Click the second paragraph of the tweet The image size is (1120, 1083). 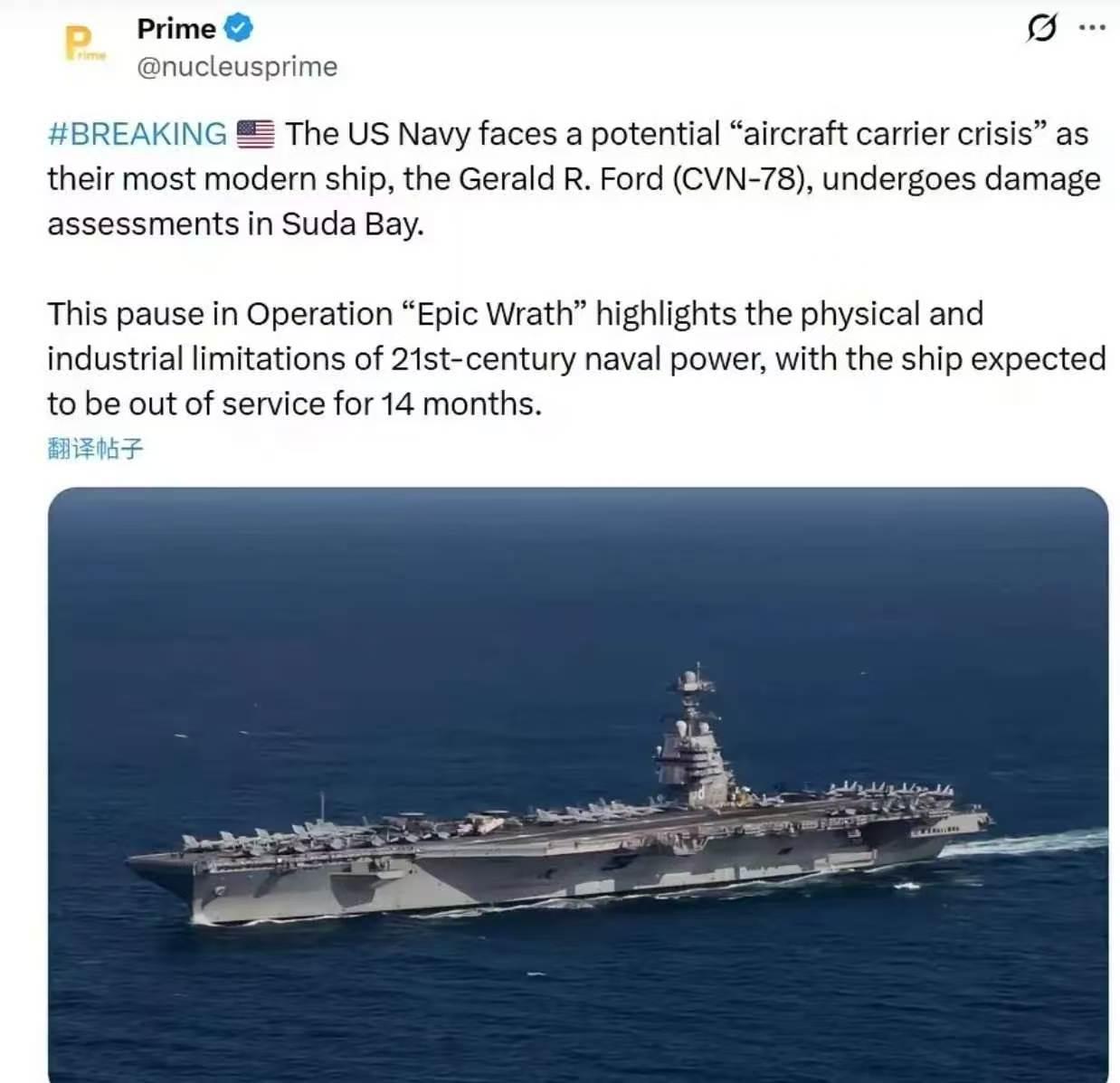pyautogui.click(x=543, y=357)
